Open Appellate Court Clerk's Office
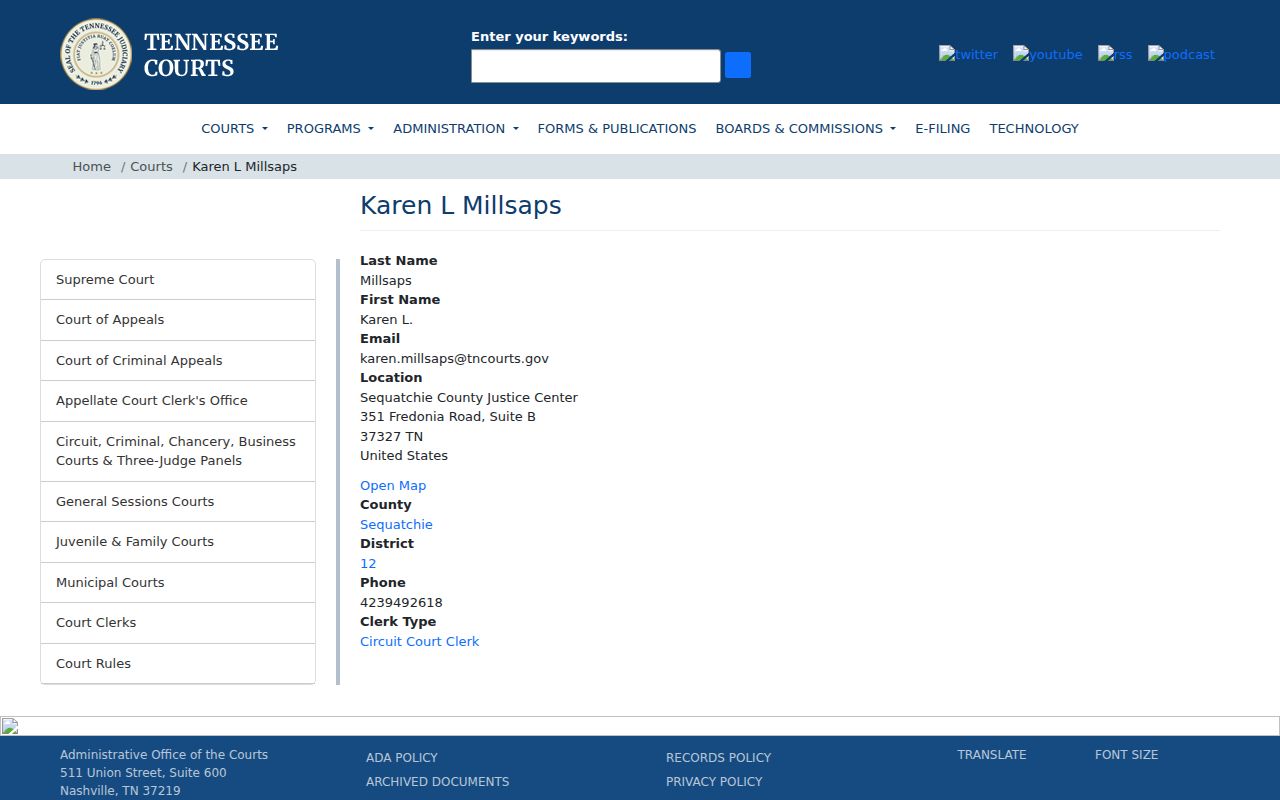Image resolution: width=1280 pixels, height=800 pixels. pyautogui.click(x=178, y=401)
